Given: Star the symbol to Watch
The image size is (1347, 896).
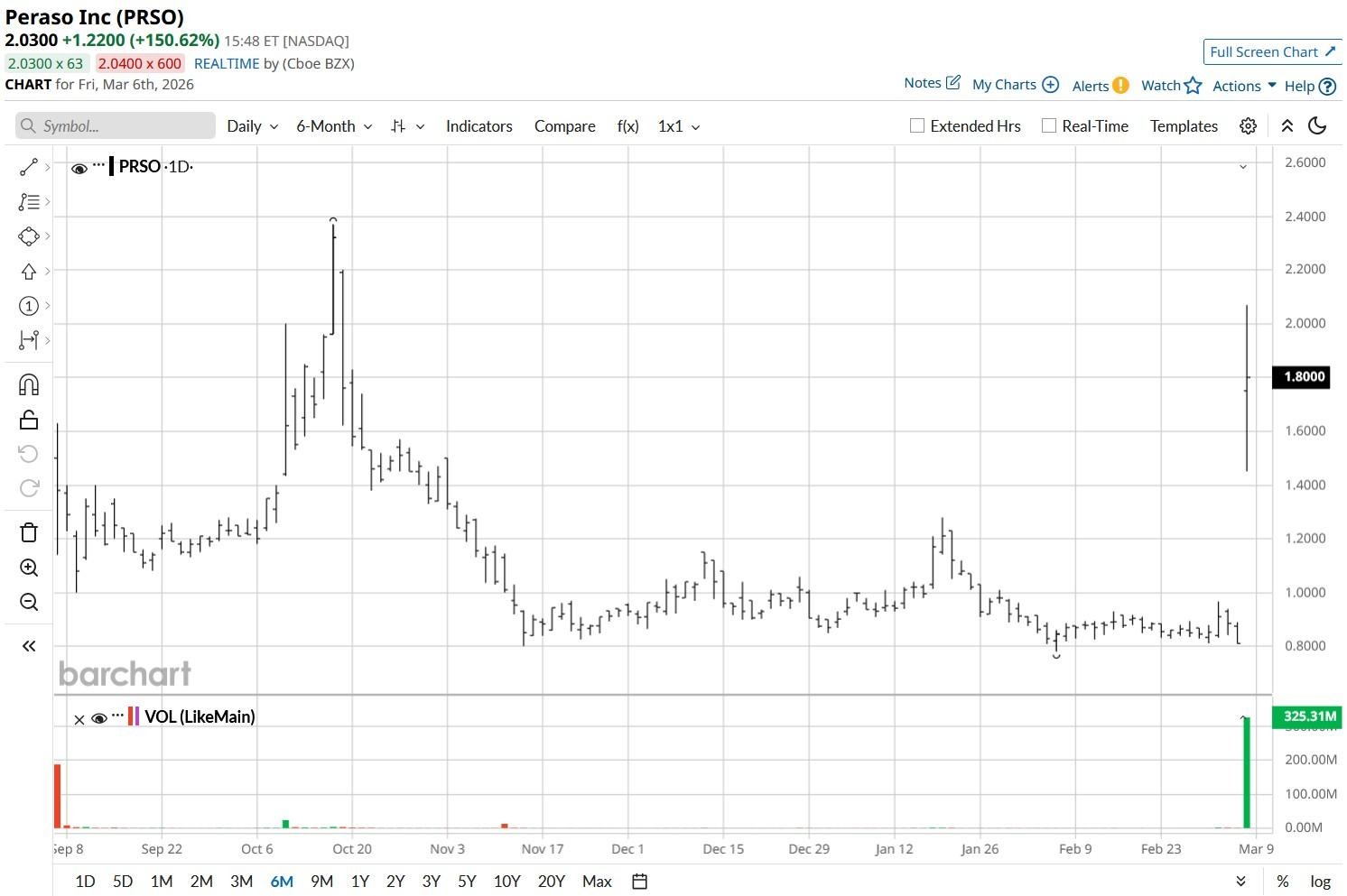Looking at the screenshot, I should [x=1194, y=86].
